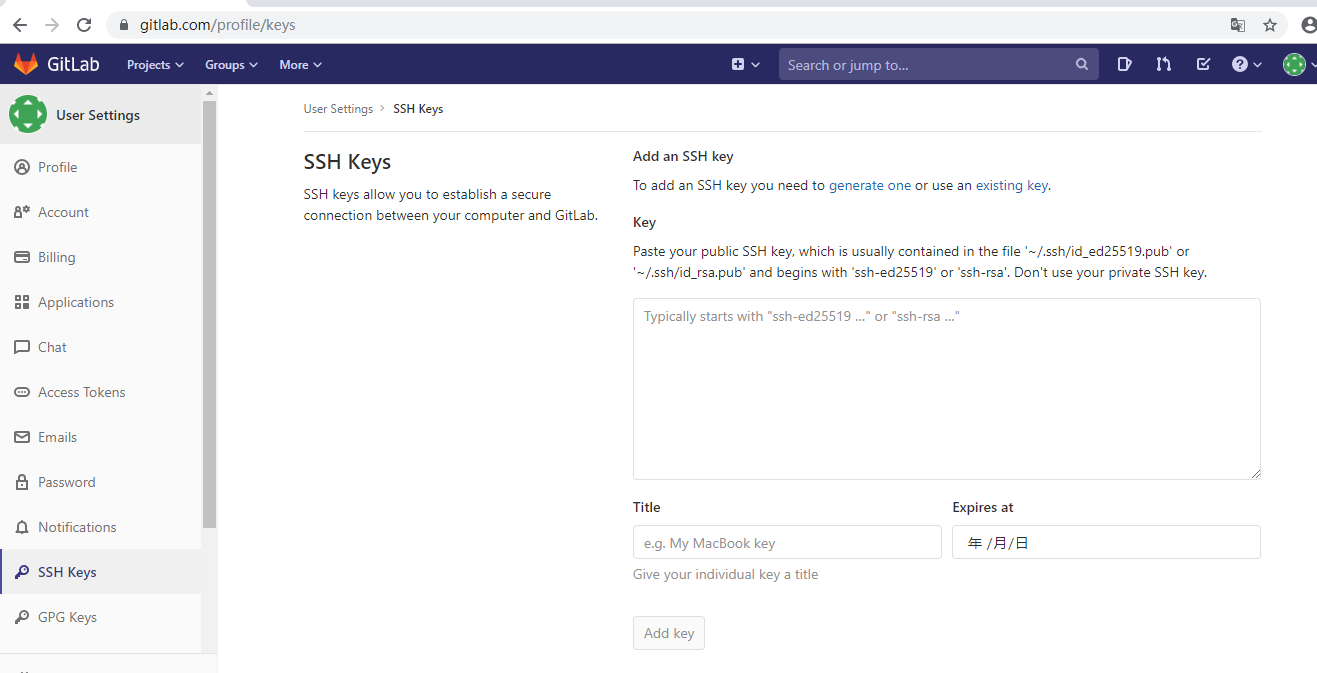Go to Billing settings
Screen dimensions: 1317x673
tap(101, 257)
